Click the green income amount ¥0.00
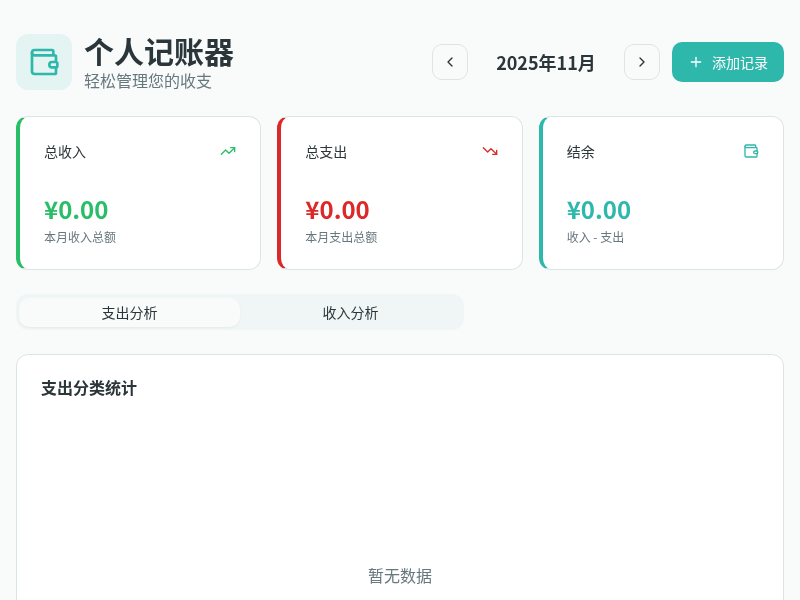The image size is (800, 600). tap(76, 210)
